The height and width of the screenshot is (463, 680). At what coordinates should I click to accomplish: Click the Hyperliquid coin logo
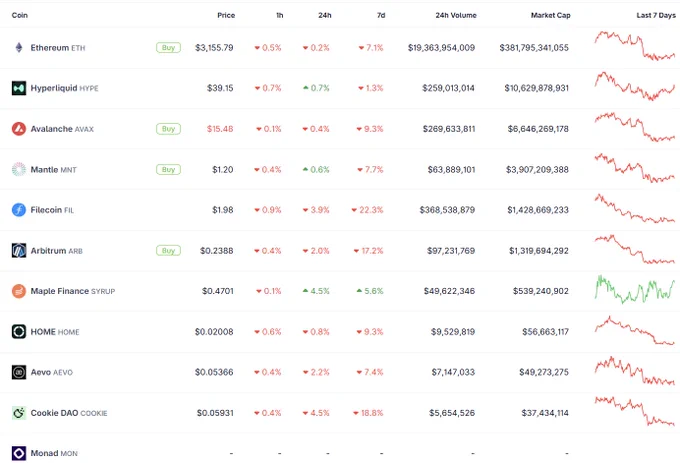pyautogui.click(x=19, y=88)
